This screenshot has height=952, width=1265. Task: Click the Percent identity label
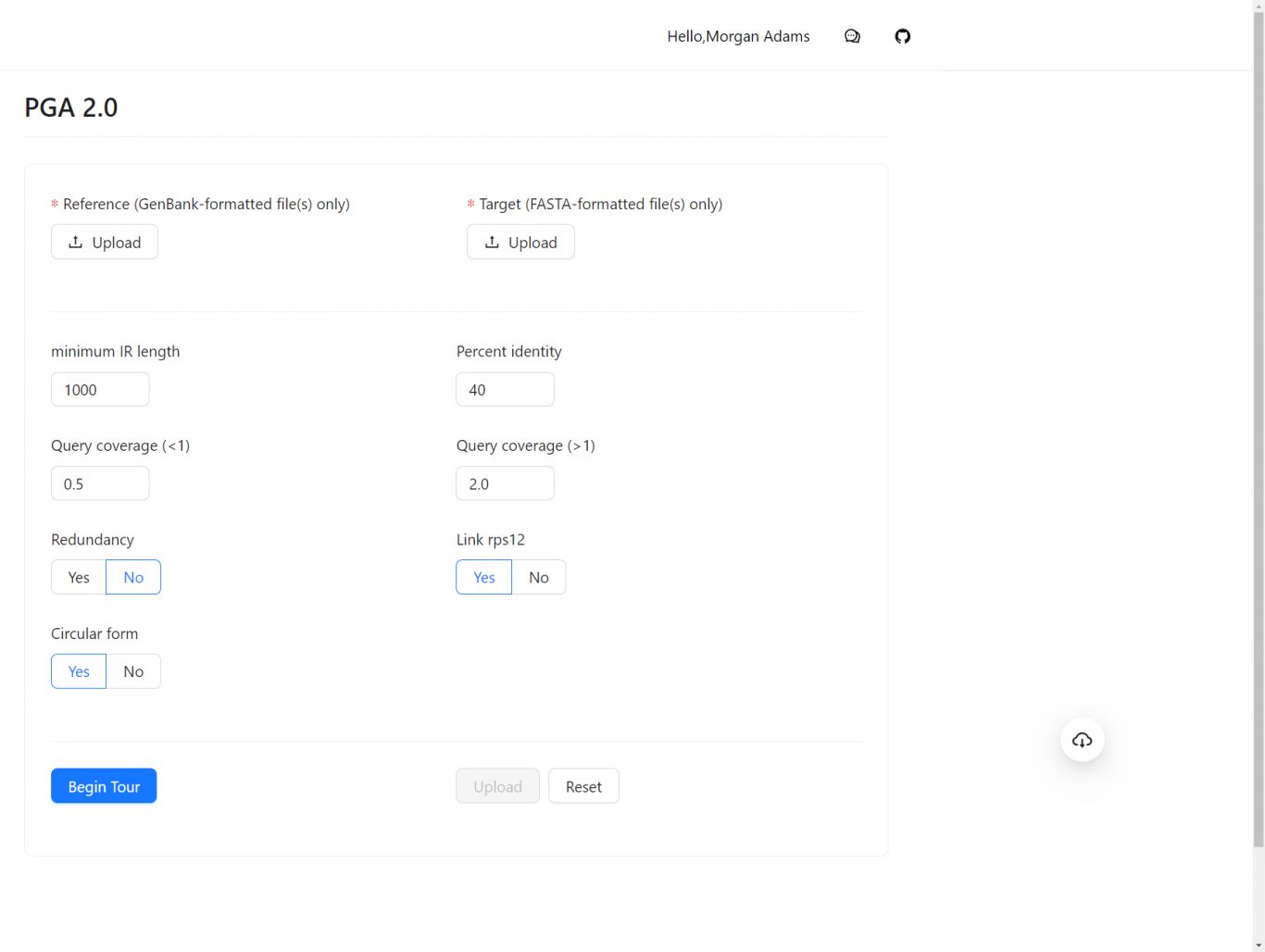click(508, 351)
